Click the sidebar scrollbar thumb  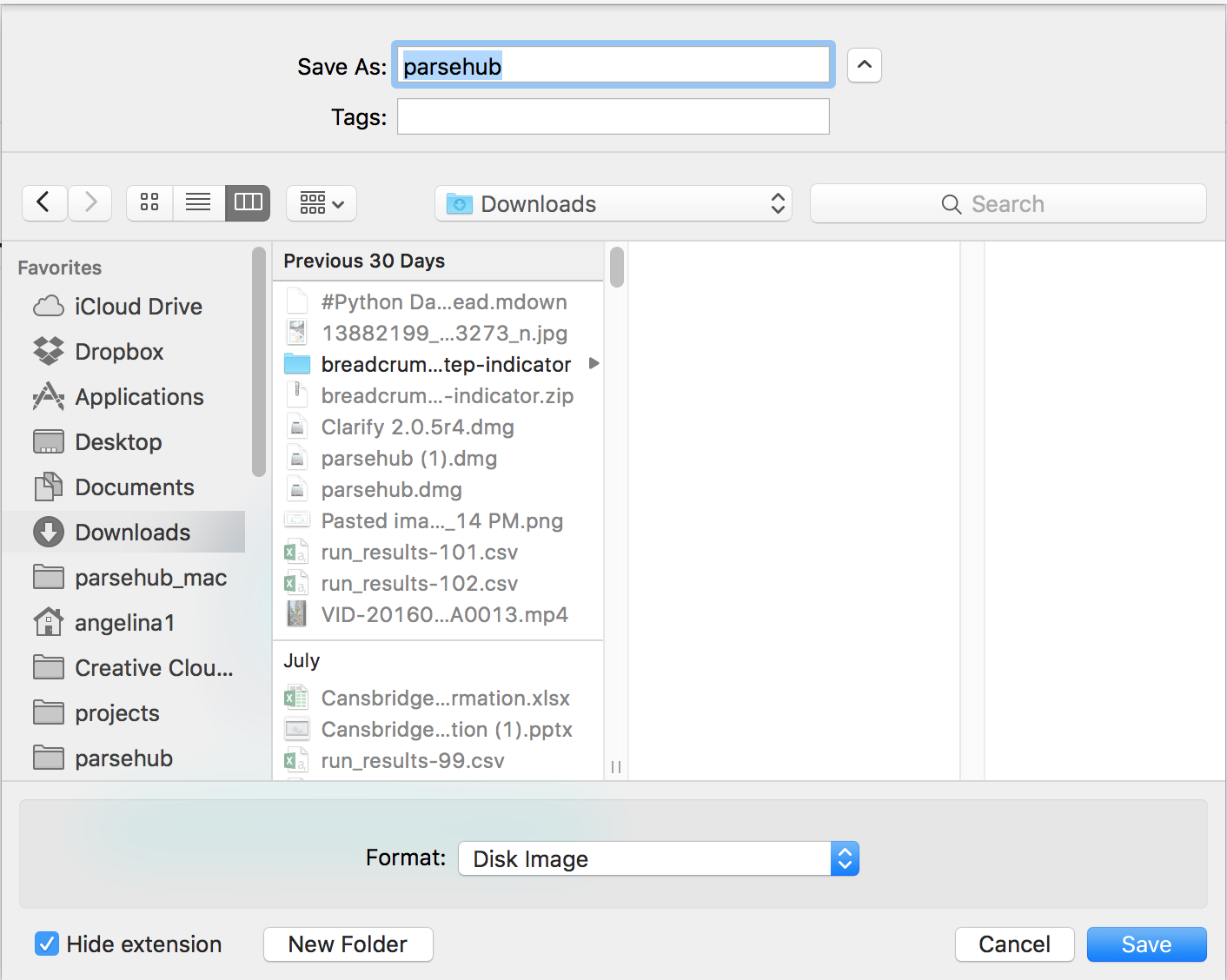pos(258,361)
